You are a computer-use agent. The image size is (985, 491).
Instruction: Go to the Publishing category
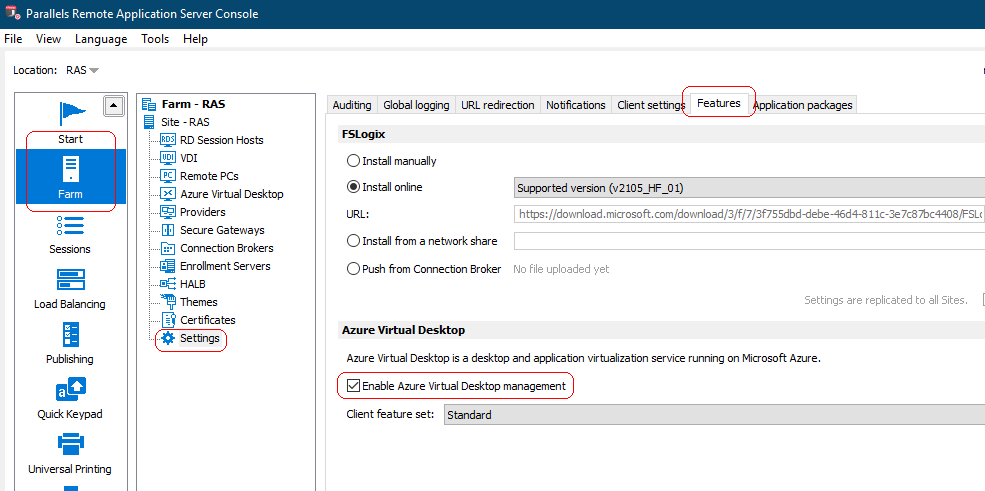click(x=70, y=336)
